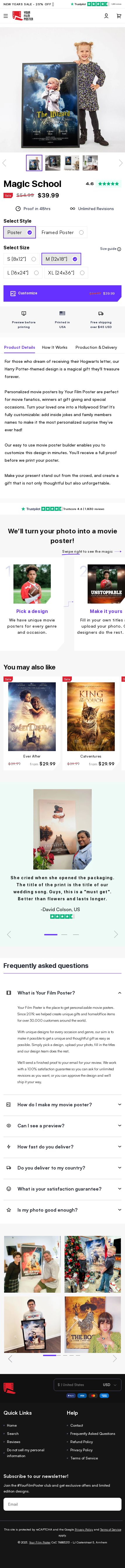Select the Framed Poster style option
Viewport: 125px width, 1568px height.
point(62,232)
